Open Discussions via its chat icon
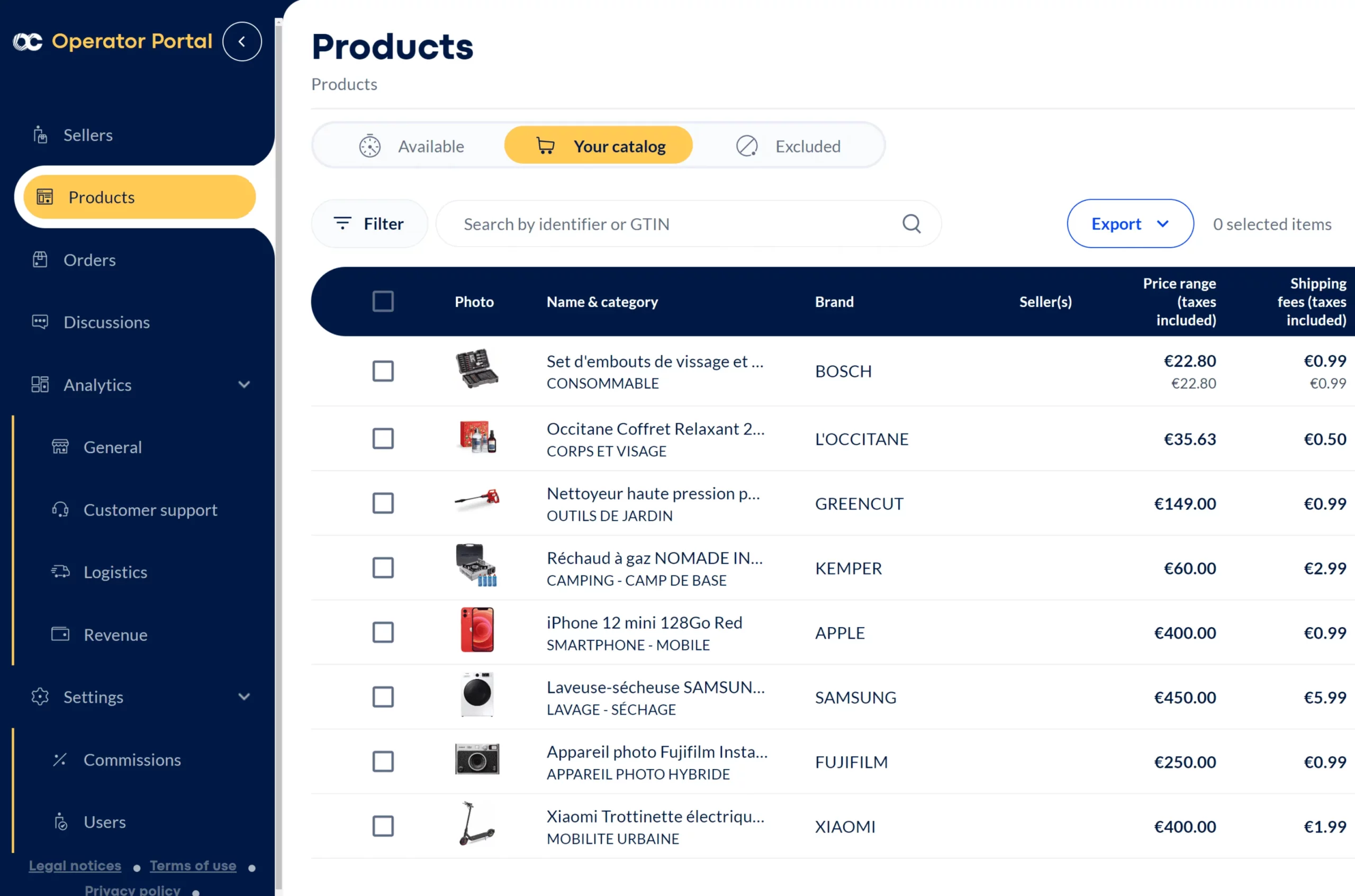This screenshot has width=1355, height=896. click(x=40, y=322)
